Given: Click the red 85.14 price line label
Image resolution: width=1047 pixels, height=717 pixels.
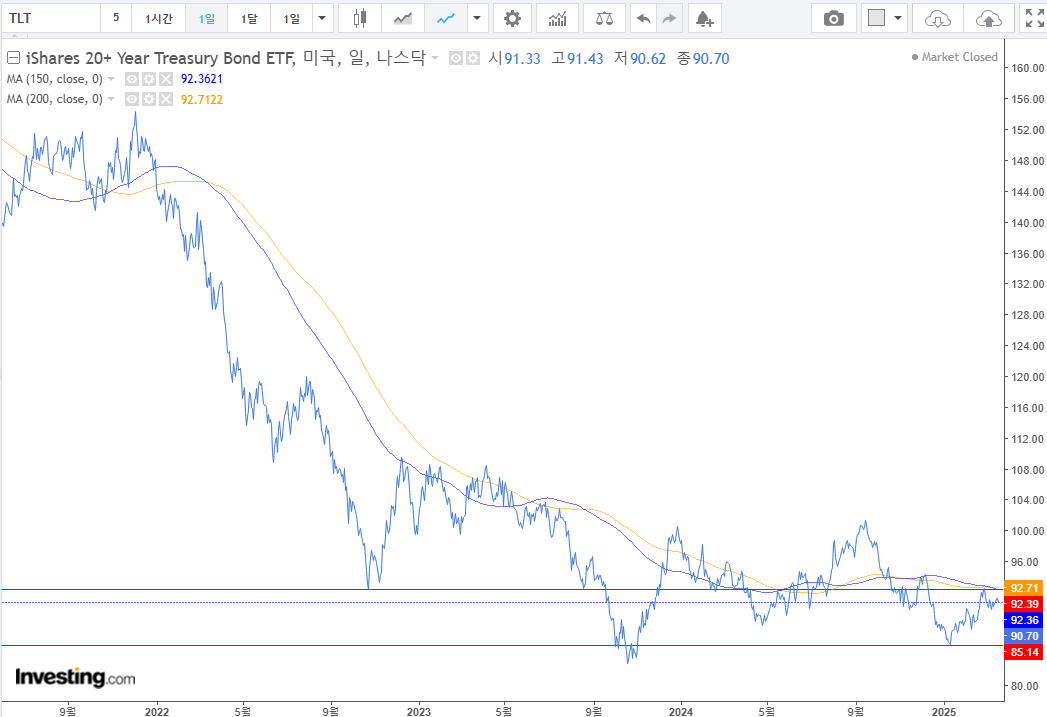Looking at the screenshot, I should tap(1024, 652).
